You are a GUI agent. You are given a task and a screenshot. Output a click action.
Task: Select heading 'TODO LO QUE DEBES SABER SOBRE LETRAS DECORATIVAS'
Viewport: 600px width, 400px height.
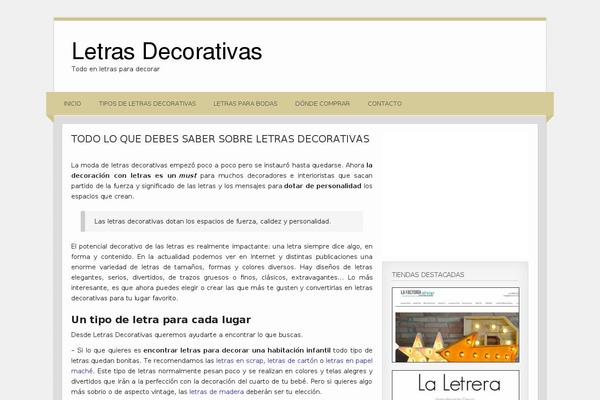220,139
